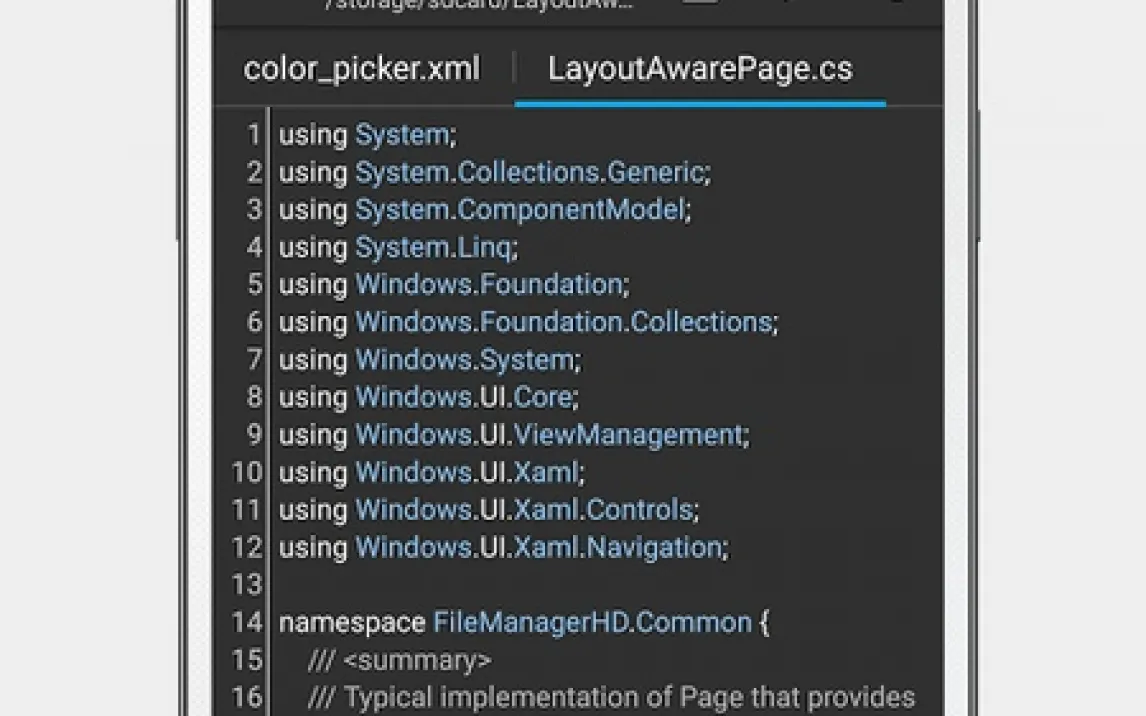Place cursor on 'System.Collections.Generic' in line 2
Screen dimensions: 1146x716
pos(530,173)
